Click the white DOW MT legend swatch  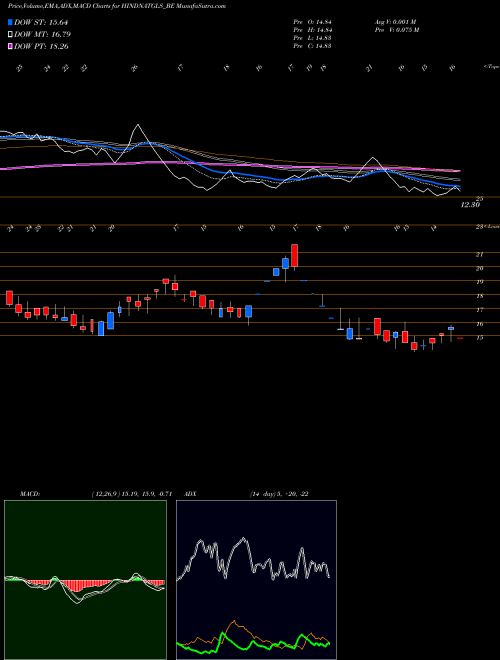click(10, 35)
